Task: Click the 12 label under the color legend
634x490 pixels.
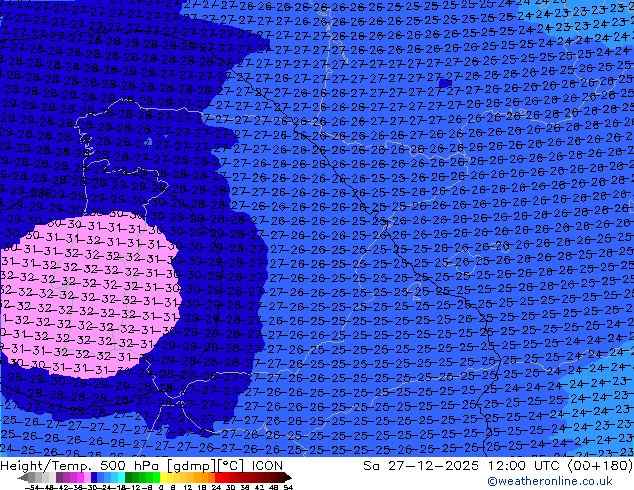Action: coord(188,487)
